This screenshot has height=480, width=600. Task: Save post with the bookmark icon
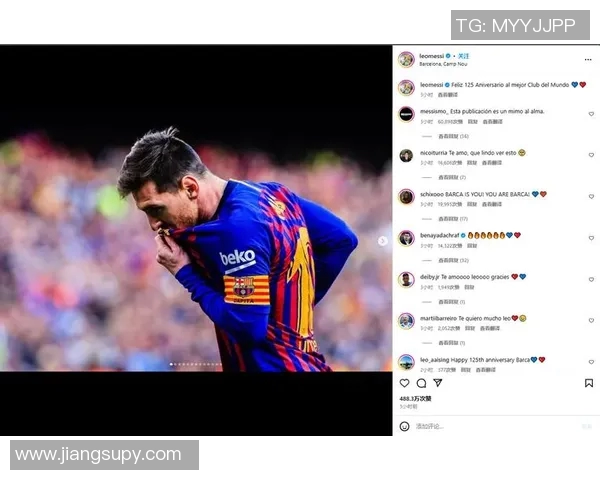(x=589, y=383)
